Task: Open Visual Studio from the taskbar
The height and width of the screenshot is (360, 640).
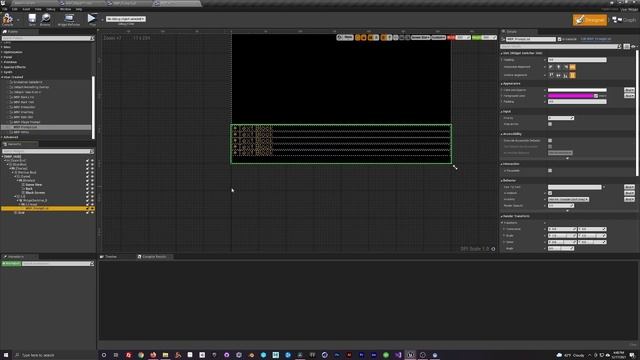Action: point(398,355)
